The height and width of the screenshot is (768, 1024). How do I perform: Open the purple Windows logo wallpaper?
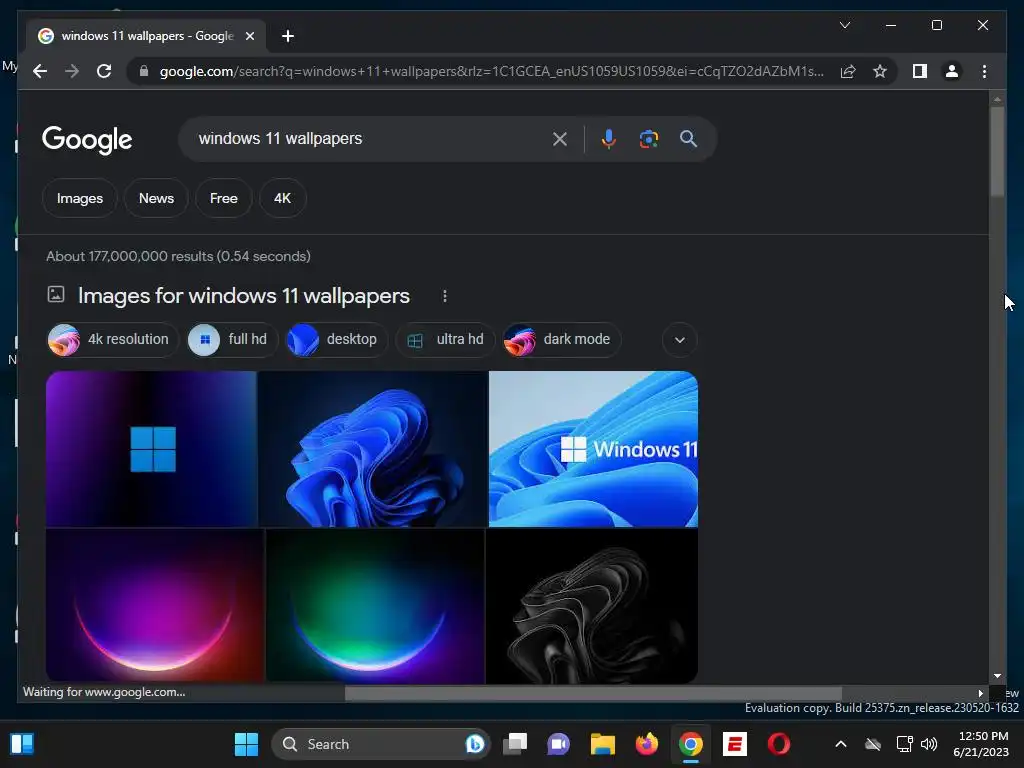(x=151, y=449)
